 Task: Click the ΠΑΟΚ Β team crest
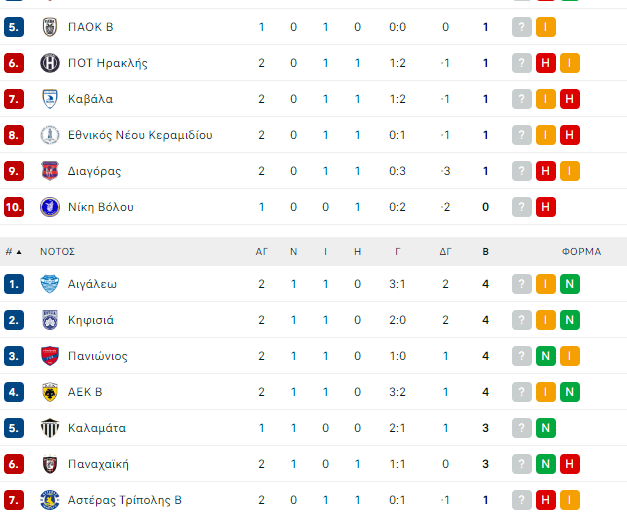[50, 27]
